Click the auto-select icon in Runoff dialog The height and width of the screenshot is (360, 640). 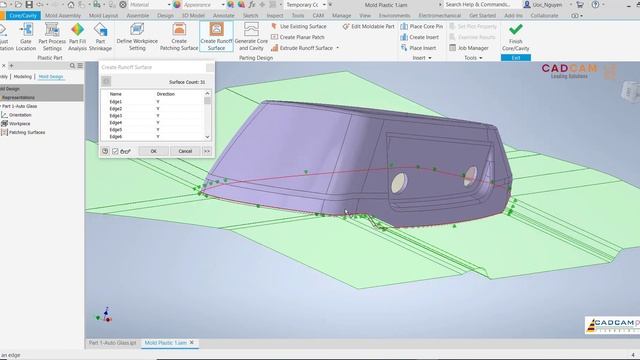[x=106, y=81]
